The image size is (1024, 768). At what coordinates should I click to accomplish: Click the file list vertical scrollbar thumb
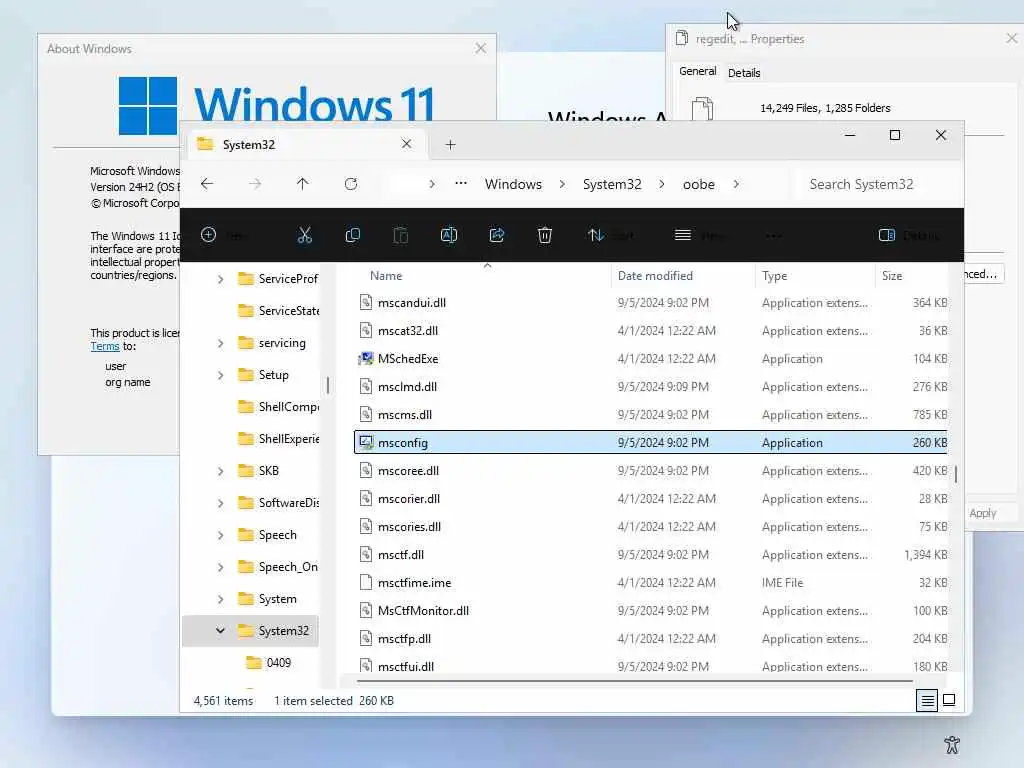click(x=955, y=474)
